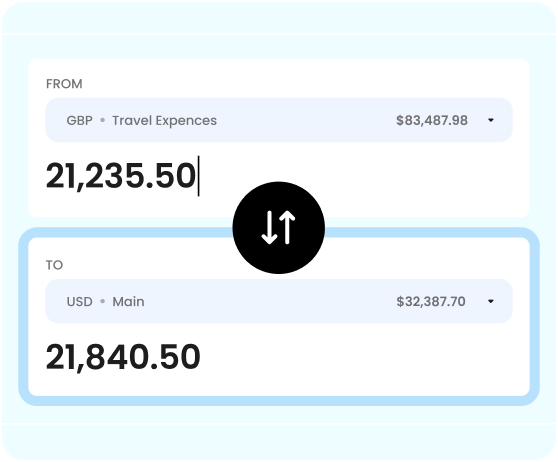
Task: Expand the GBP Travel Expences dropdown arrow
Action: (x=491, y=120)
